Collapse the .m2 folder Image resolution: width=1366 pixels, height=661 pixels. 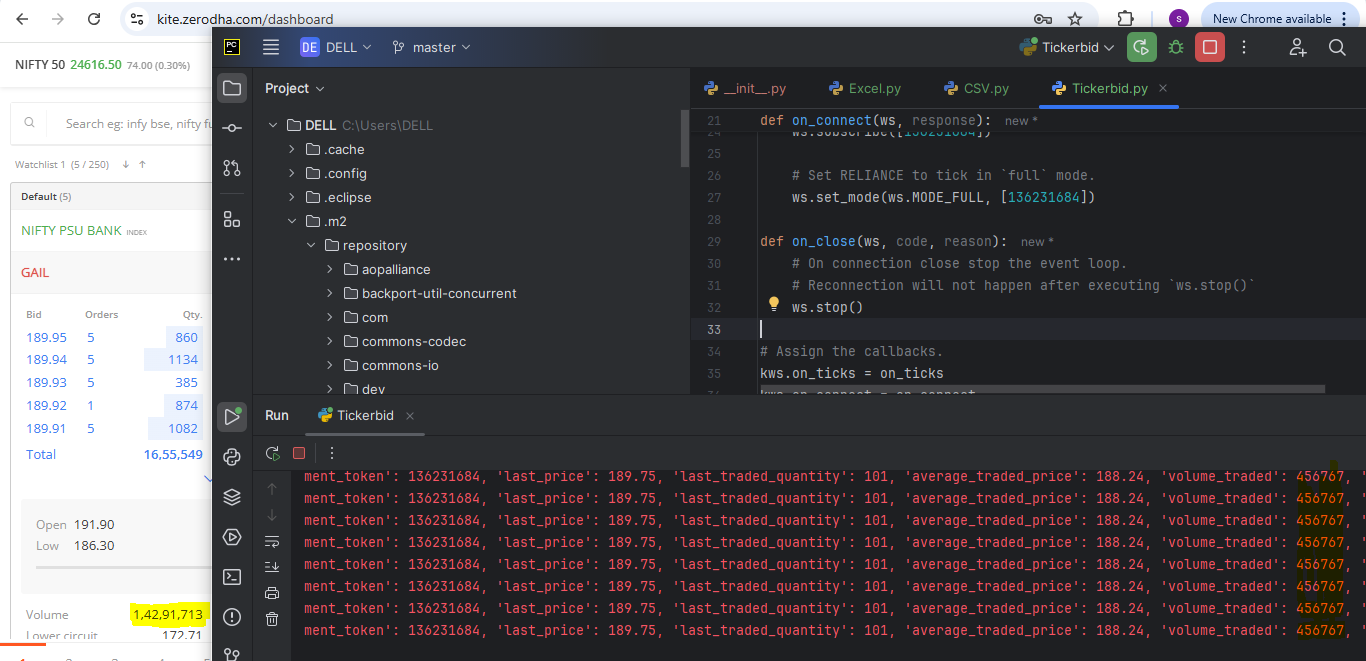(292, 221)
